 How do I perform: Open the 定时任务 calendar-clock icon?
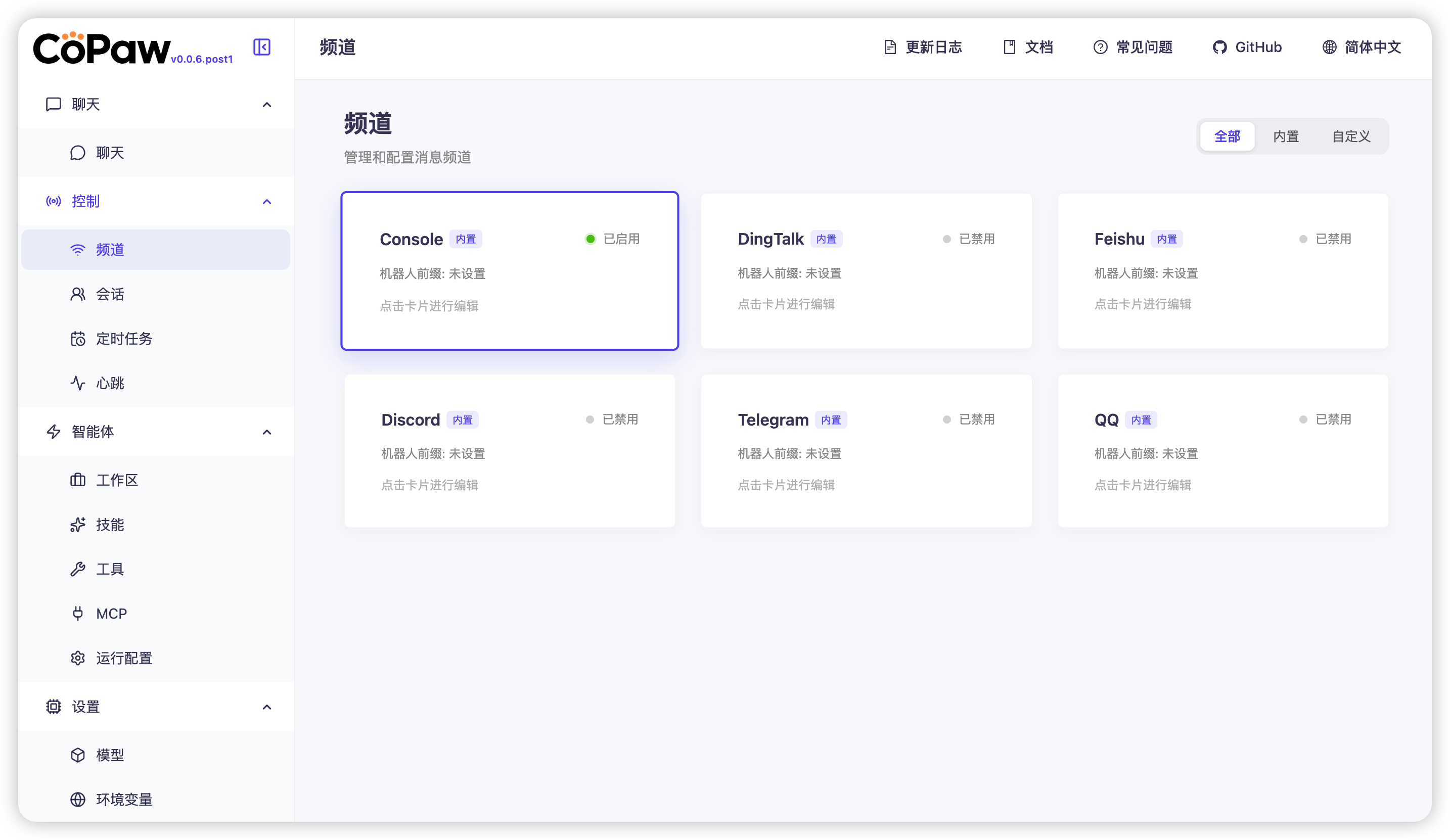(78, 339)
